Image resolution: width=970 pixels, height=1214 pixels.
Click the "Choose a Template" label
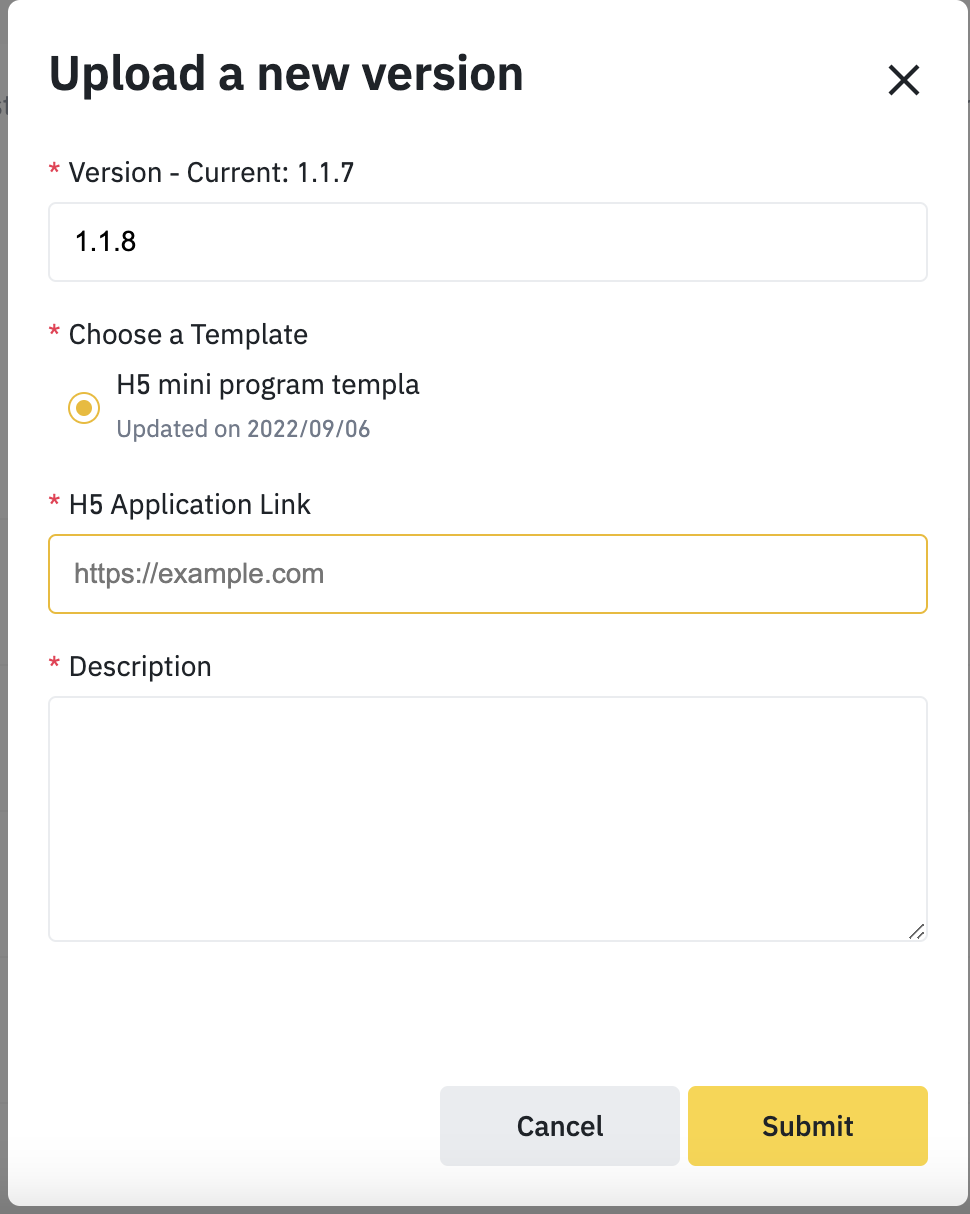pos(188,334)
